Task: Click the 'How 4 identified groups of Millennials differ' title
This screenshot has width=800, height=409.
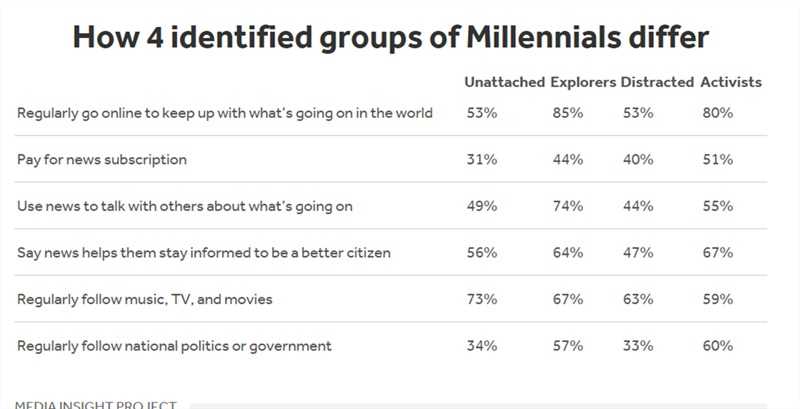Action: [391, 38]
